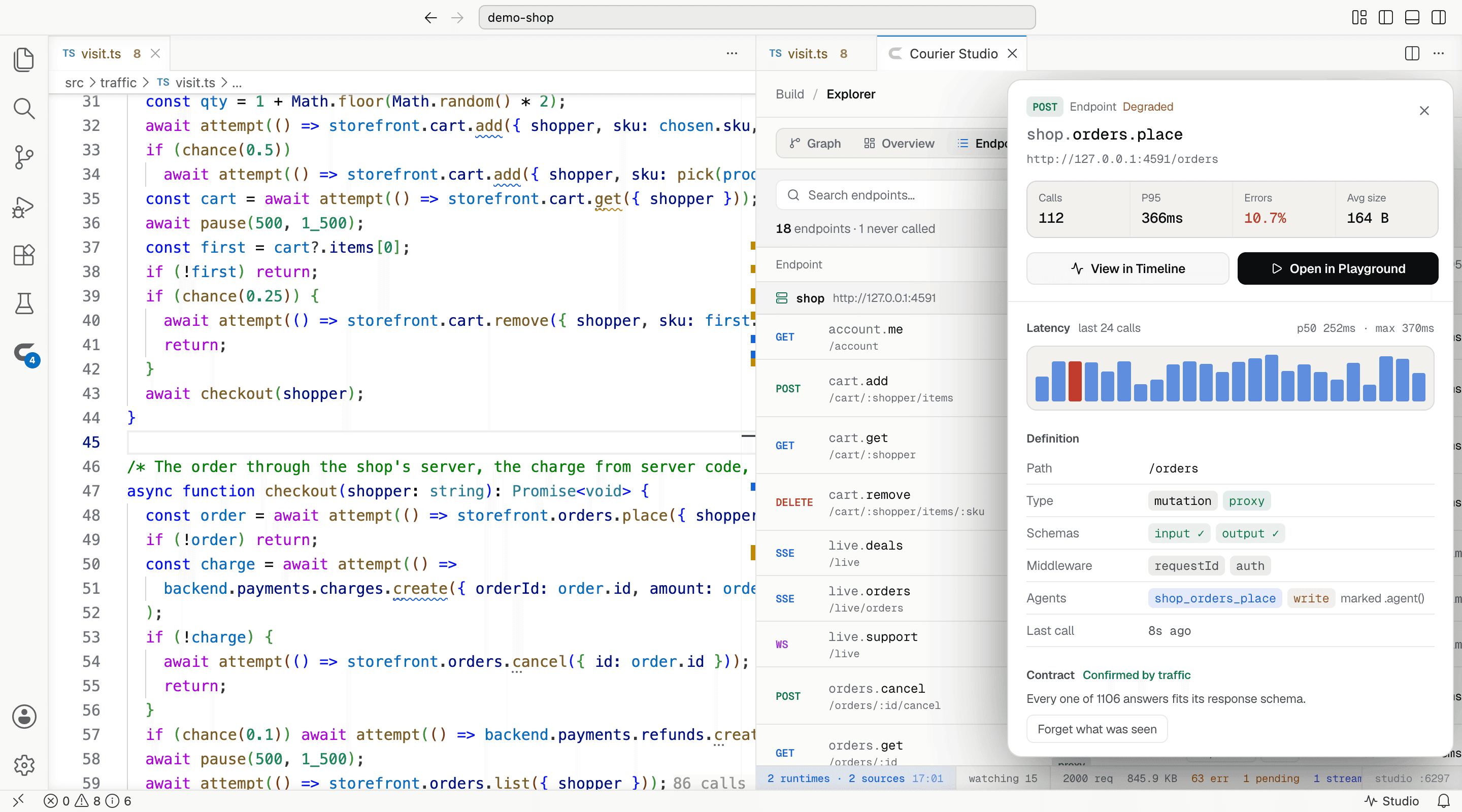Select the Overview view tab
This screenshot has width=1462, height=812.
899,144
